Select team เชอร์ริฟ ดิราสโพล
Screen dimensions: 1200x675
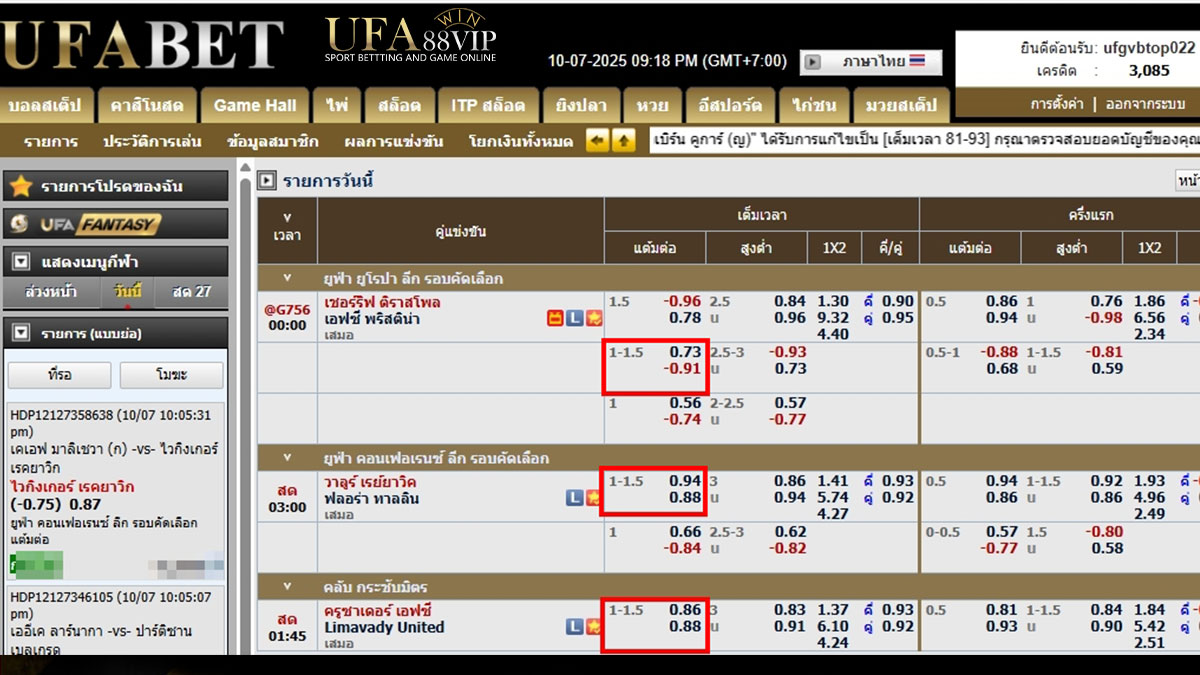382,302
